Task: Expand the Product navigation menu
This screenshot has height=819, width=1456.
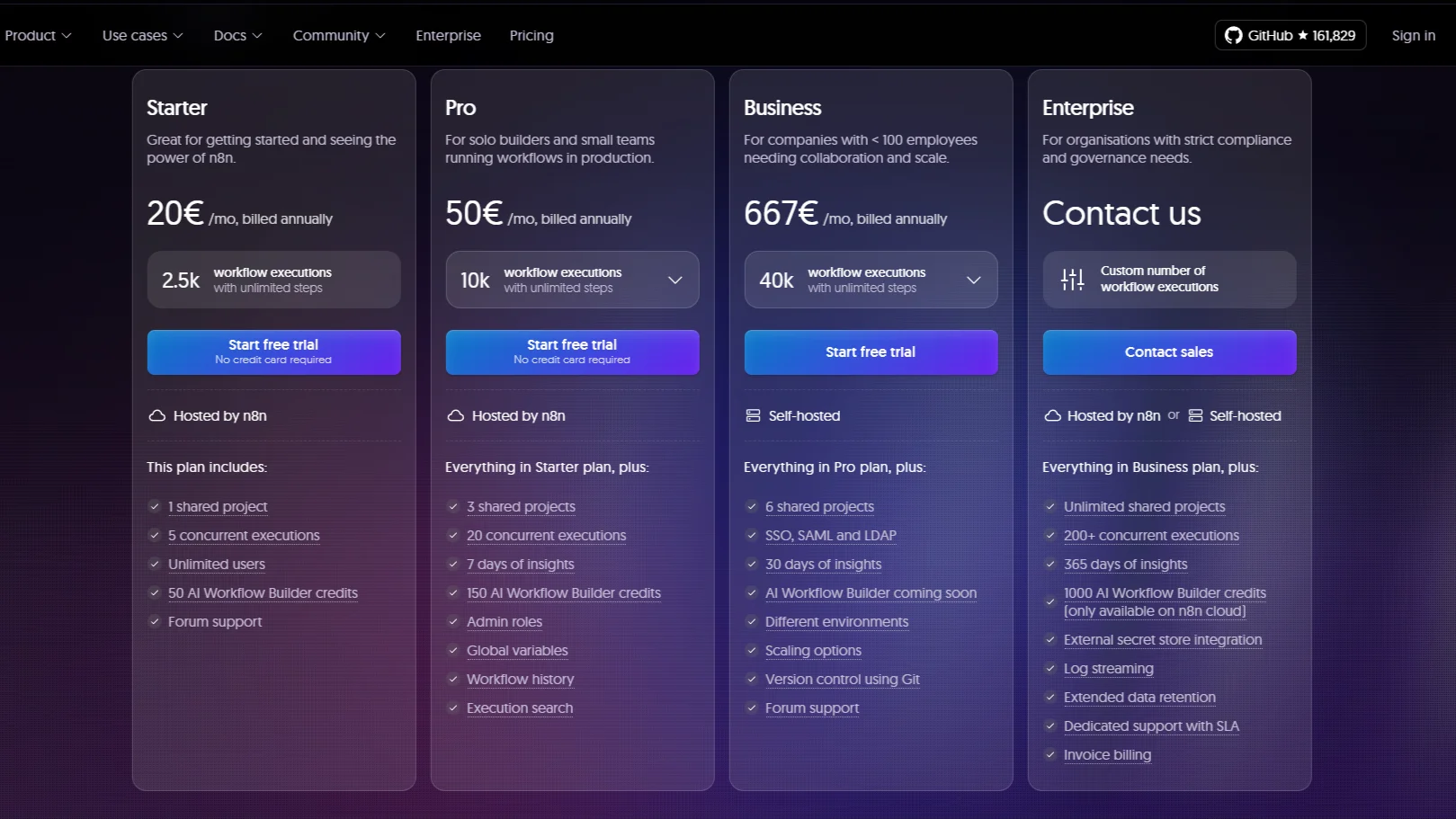Action: [38, 36]
